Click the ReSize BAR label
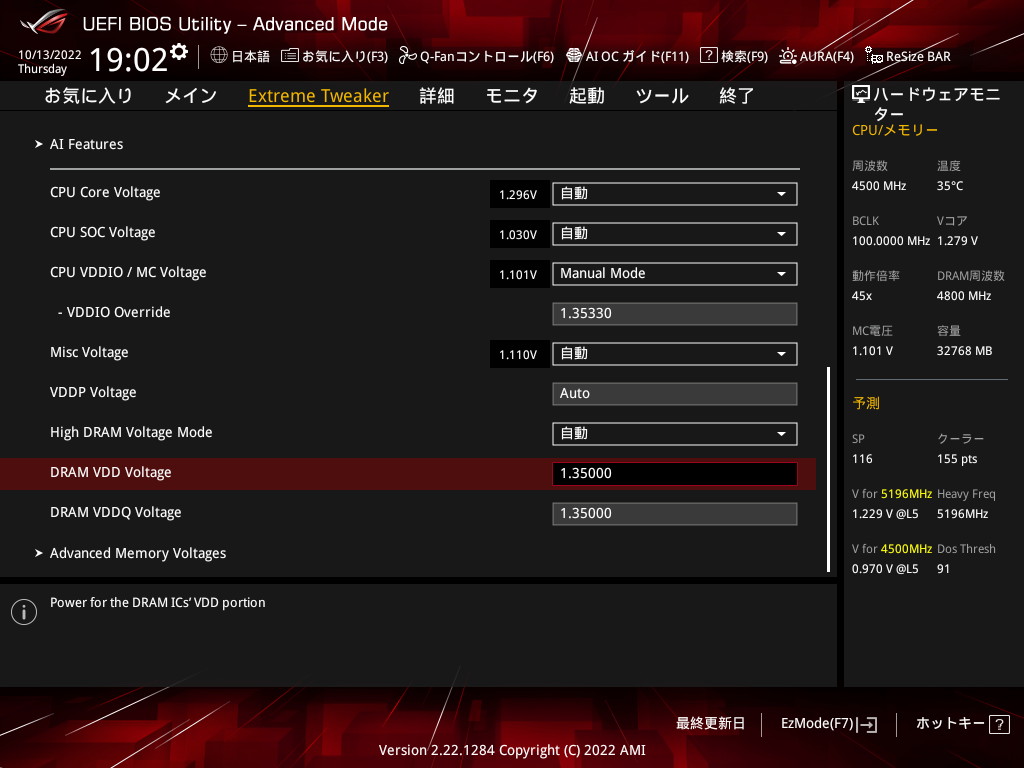This screenshot has height=768, width=1024. [x=918, y=56]
